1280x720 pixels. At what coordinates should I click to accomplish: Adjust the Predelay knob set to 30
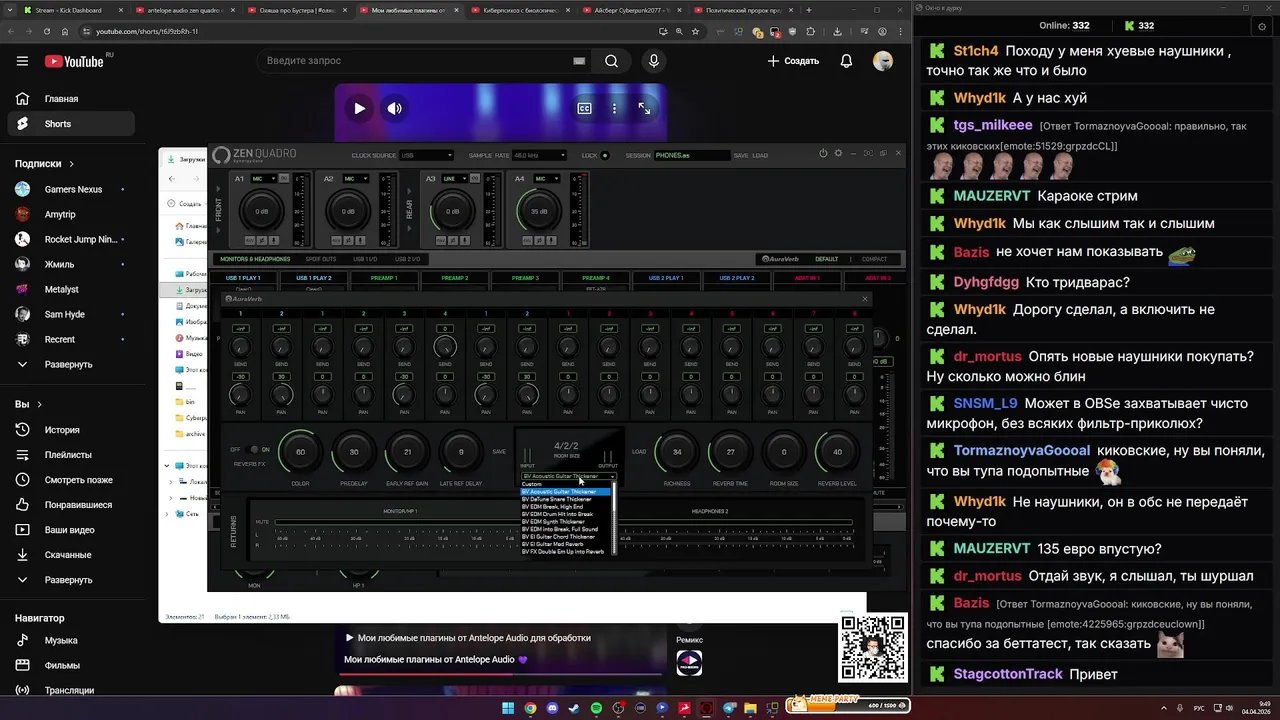[x=354, y=452]
